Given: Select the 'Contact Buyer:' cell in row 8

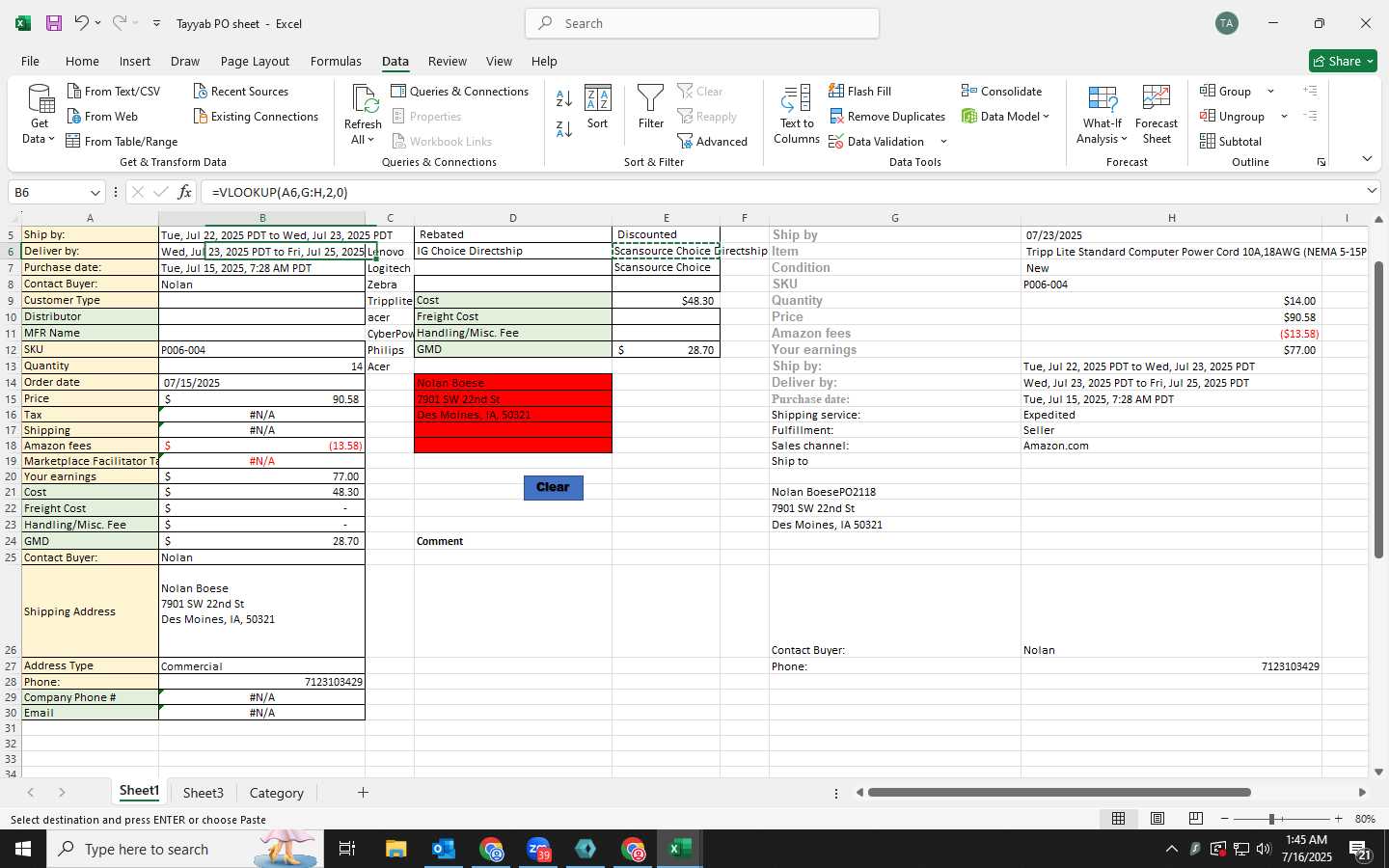Looking at the screenshot, I should coord(90,284).
